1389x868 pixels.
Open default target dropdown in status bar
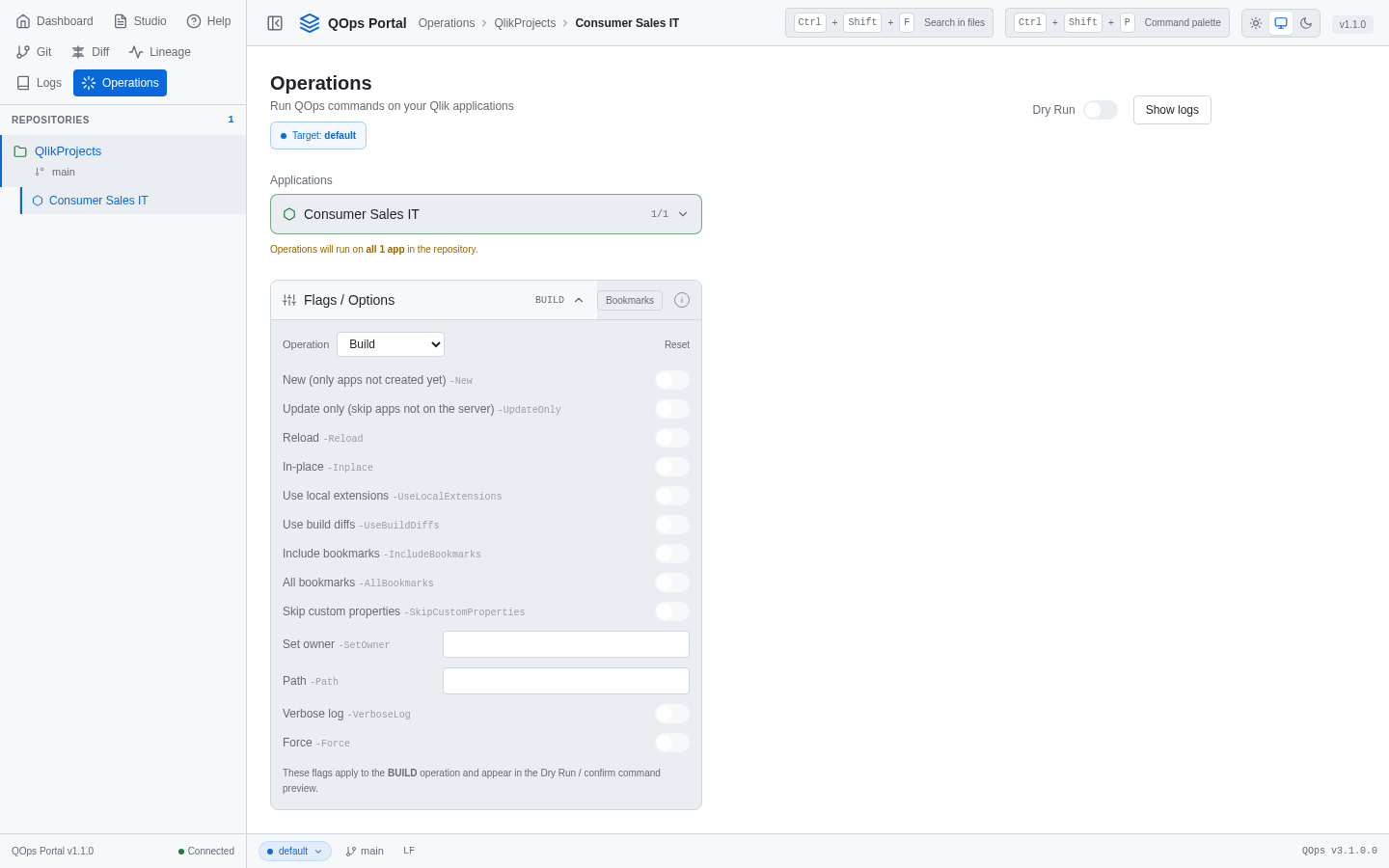click(295, 851)
